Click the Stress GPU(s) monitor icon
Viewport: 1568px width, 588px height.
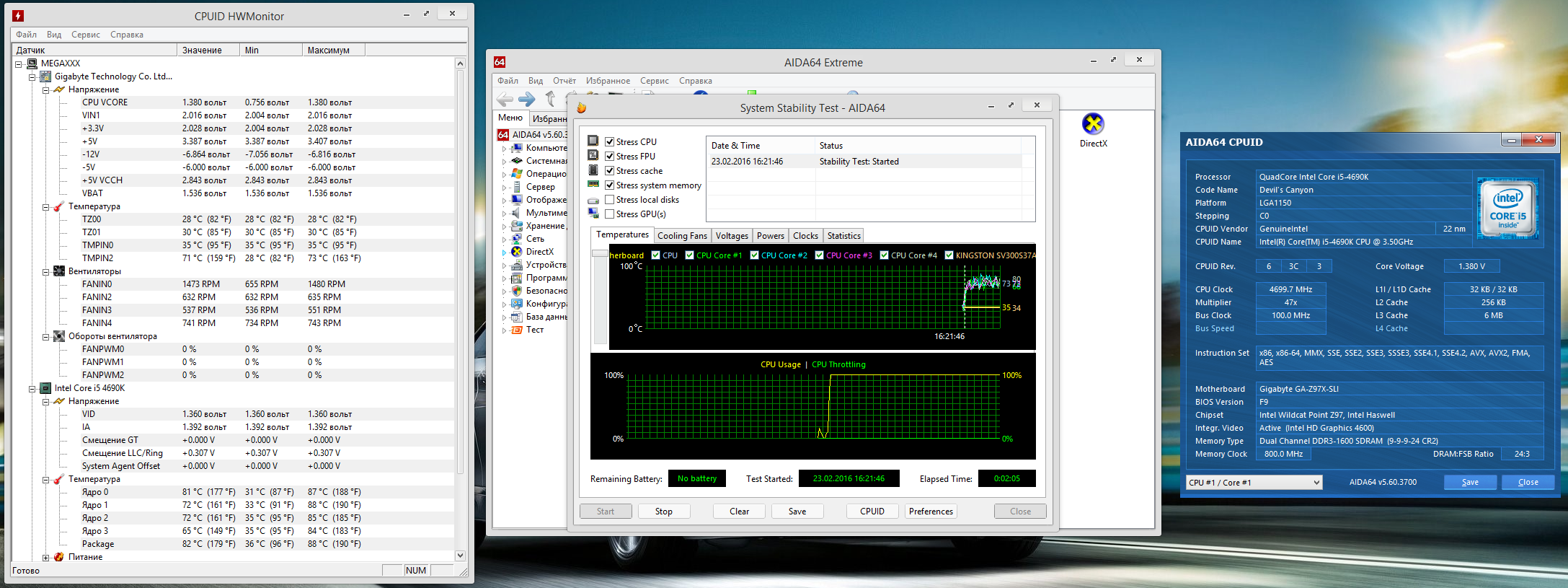pyautogui.click(x=593, y=213)
